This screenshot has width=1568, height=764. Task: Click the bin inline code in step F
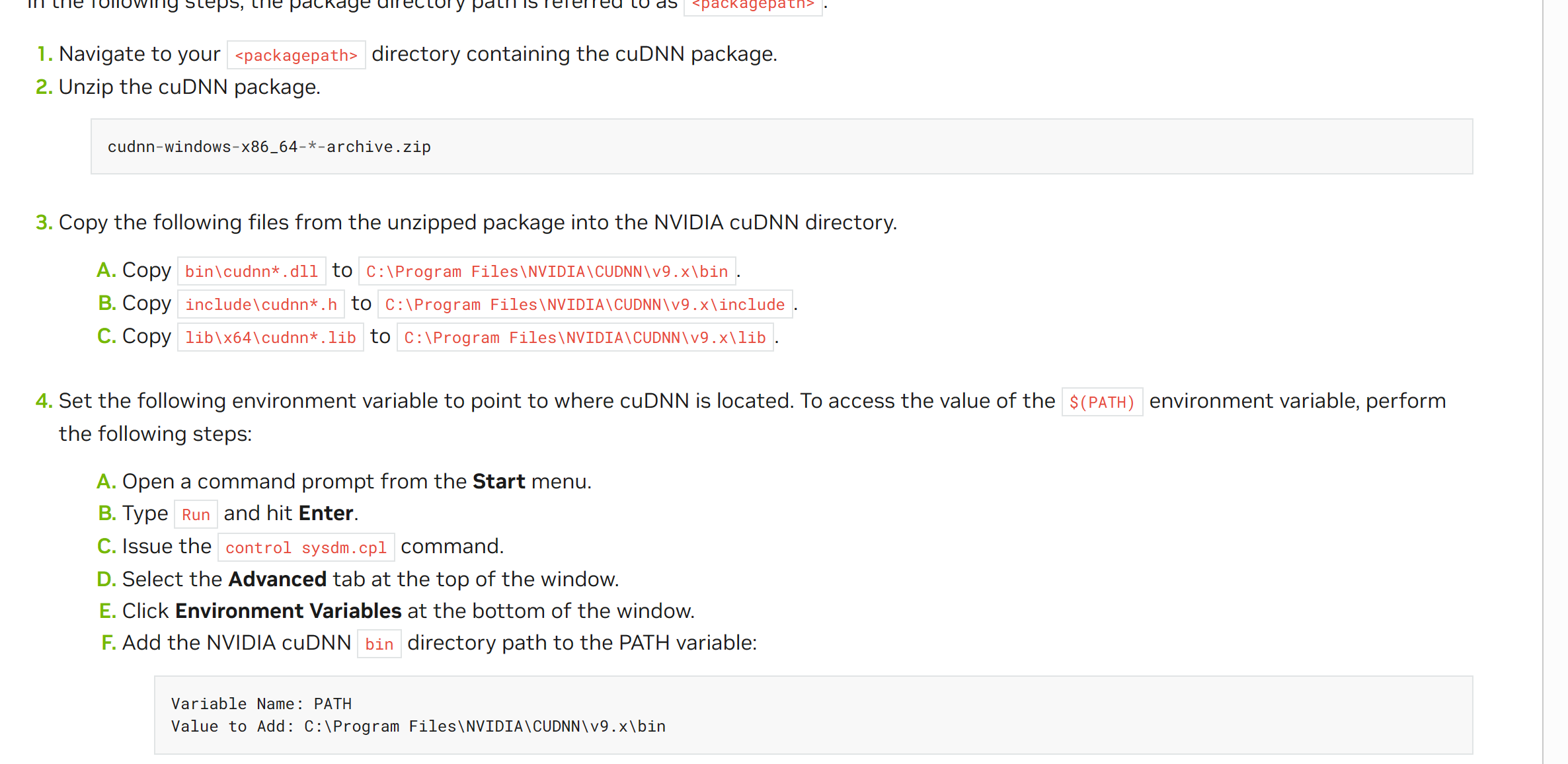click(379, 644)
